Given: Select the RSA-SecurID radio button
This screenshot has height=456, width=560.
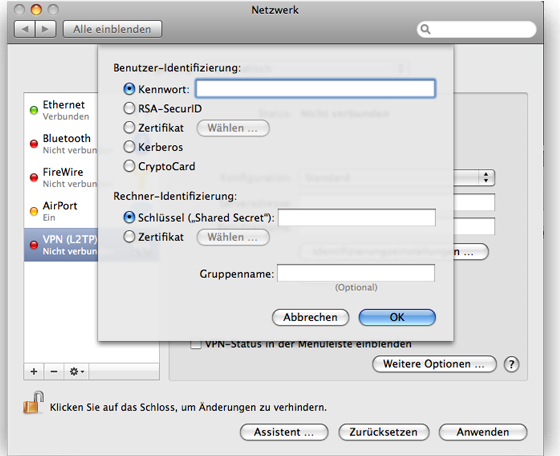Looking at the screenshot, I should [x=129, y=108].
